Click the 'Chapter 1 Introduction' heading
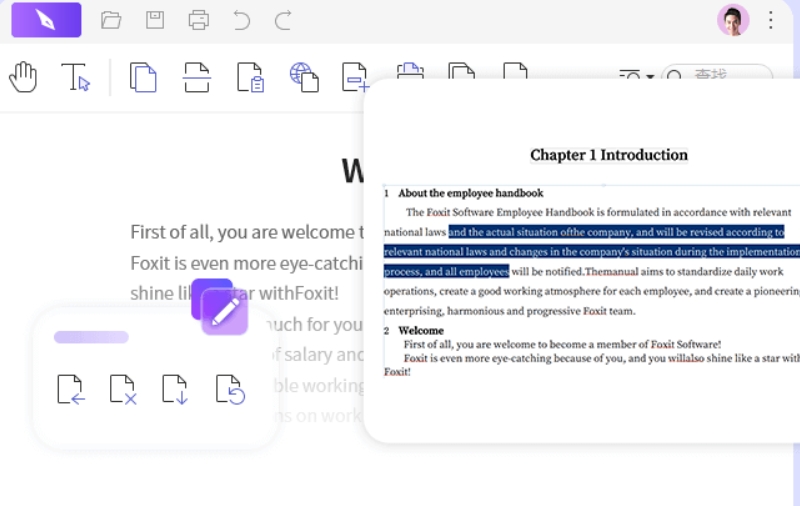The width and height of the screenshot is (800, 506). [609, 155]
